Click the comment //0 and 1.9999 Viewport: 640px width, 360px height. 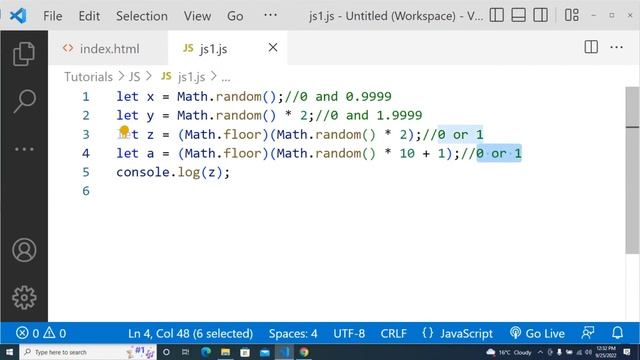369,116
